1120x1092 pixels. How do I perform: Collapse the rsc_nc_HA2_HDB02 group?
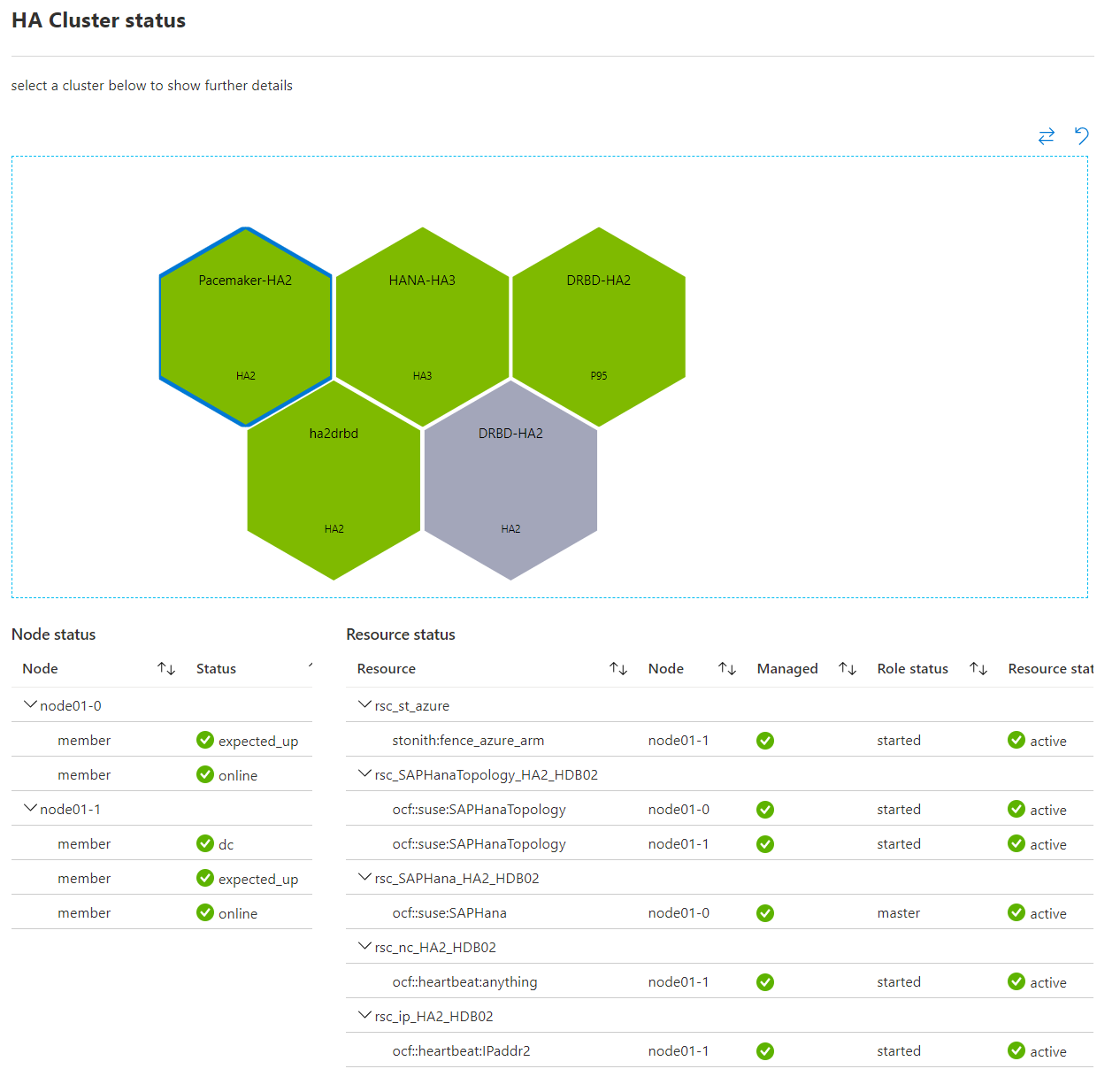(364, 947)
